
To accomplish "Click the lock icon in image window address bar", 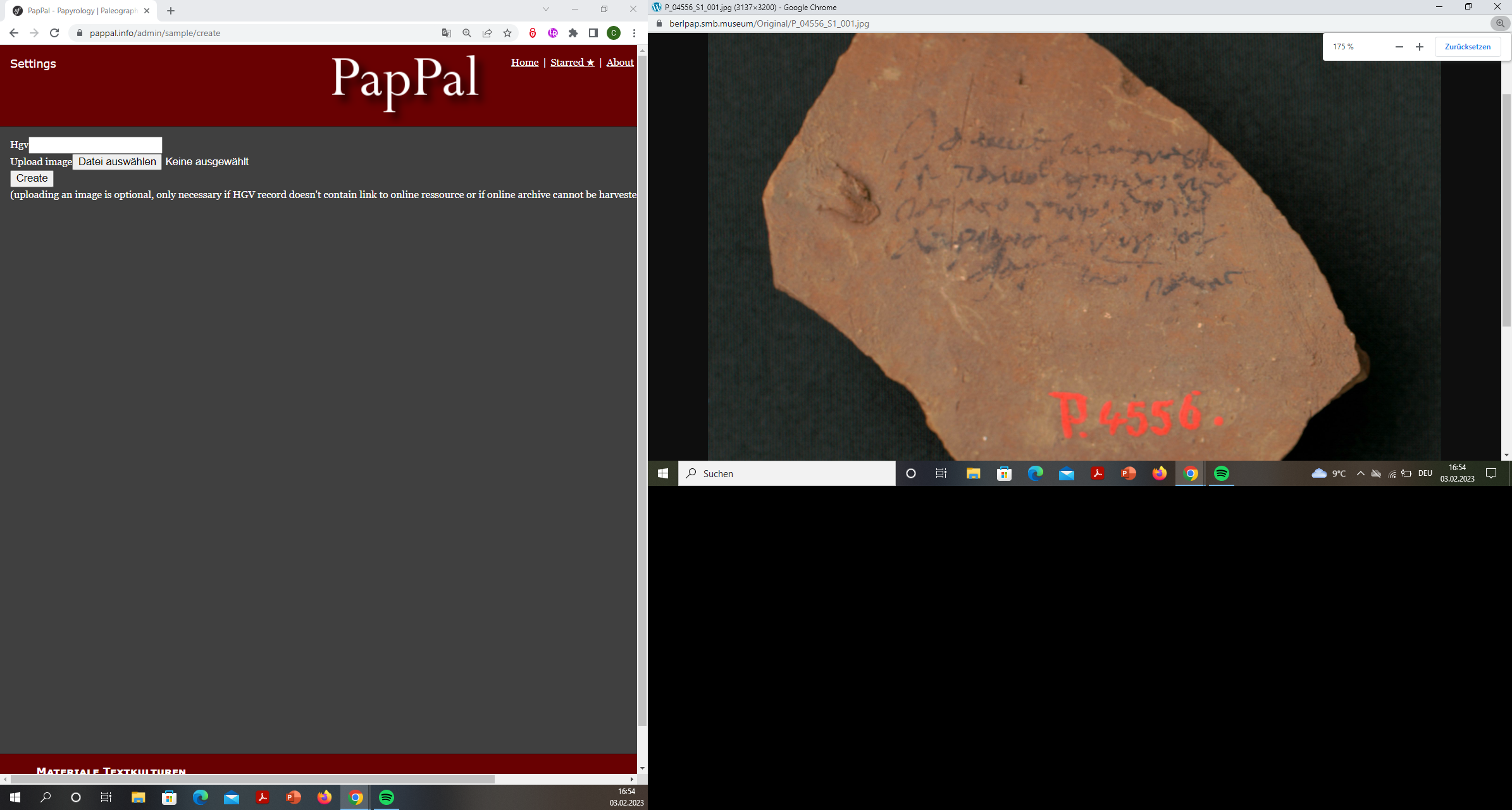I will [x=659, y=23].
